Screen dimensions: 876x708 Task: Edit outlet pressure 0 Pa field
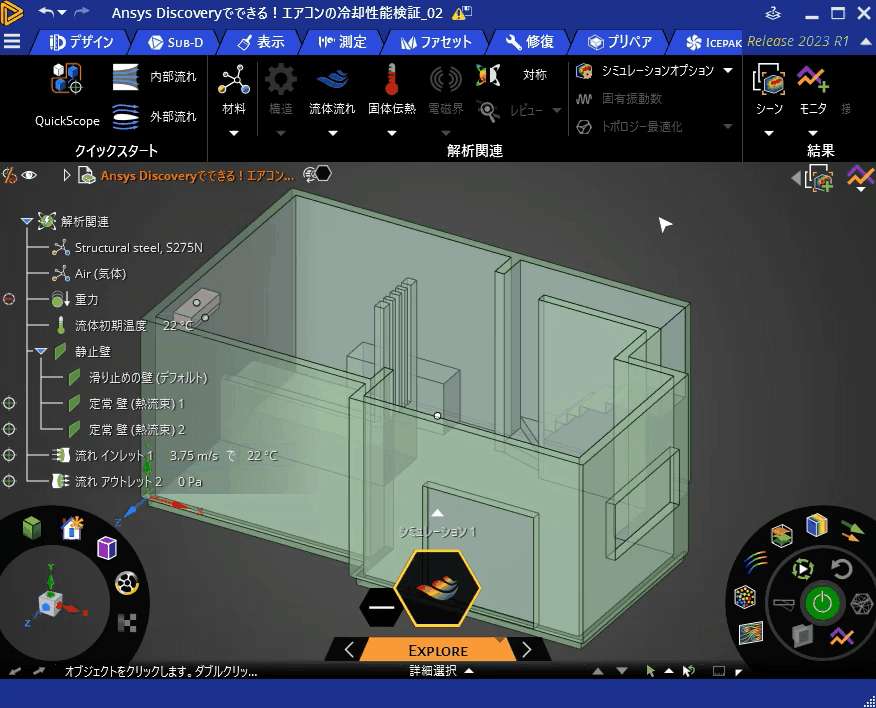(x=190, y=482)
